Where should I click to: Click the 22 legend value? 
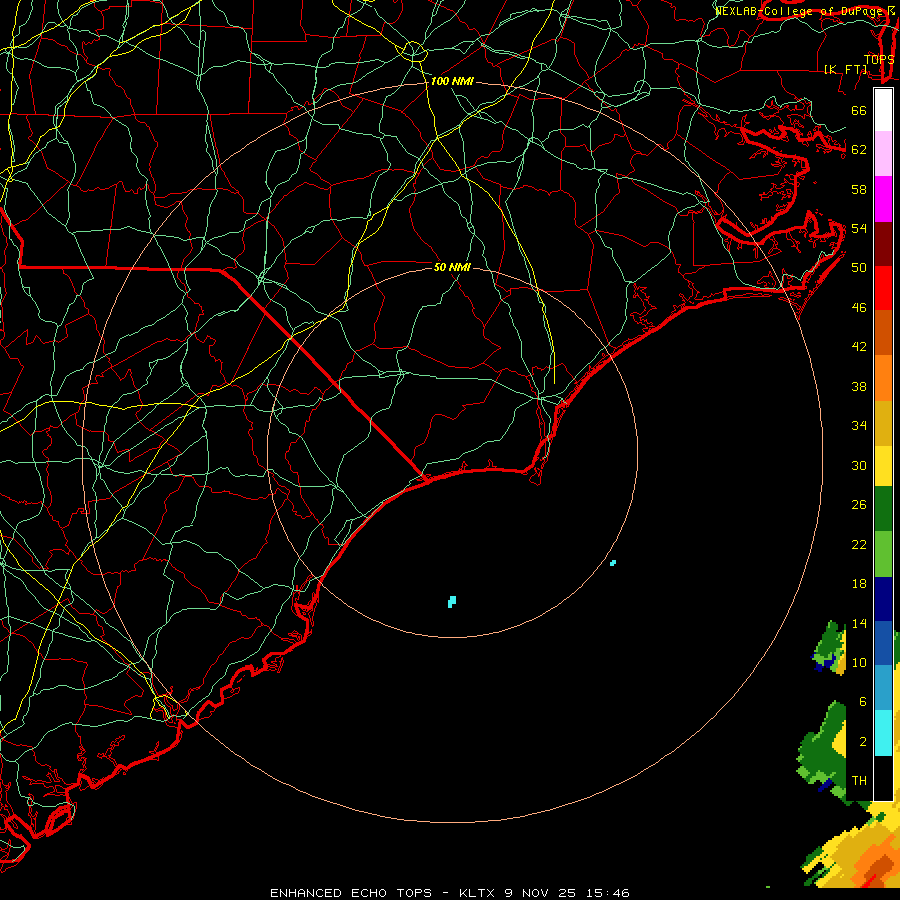pos(859,545)
